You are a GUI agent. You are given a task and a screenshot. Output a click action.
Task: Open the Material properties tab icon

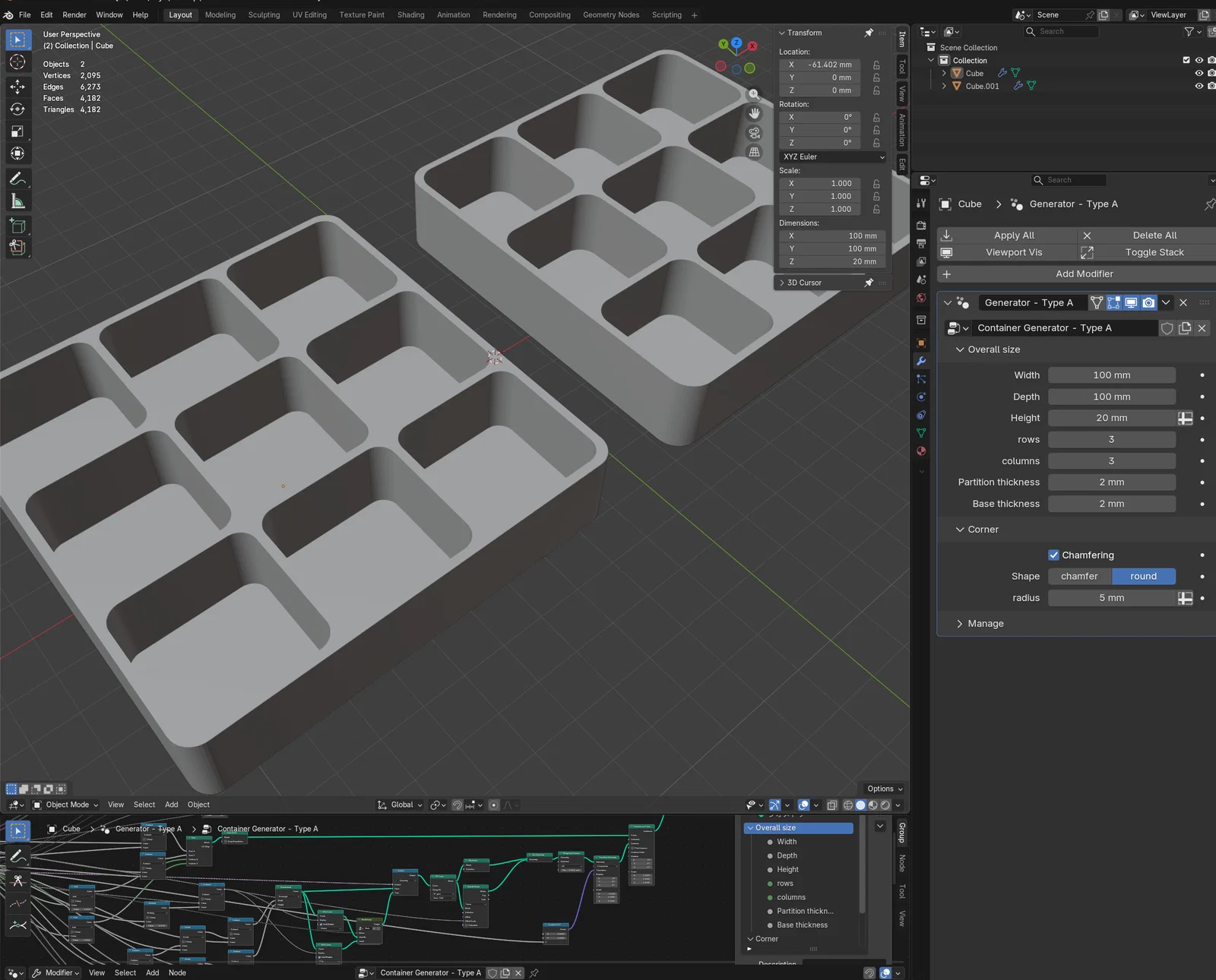[921, 451]
